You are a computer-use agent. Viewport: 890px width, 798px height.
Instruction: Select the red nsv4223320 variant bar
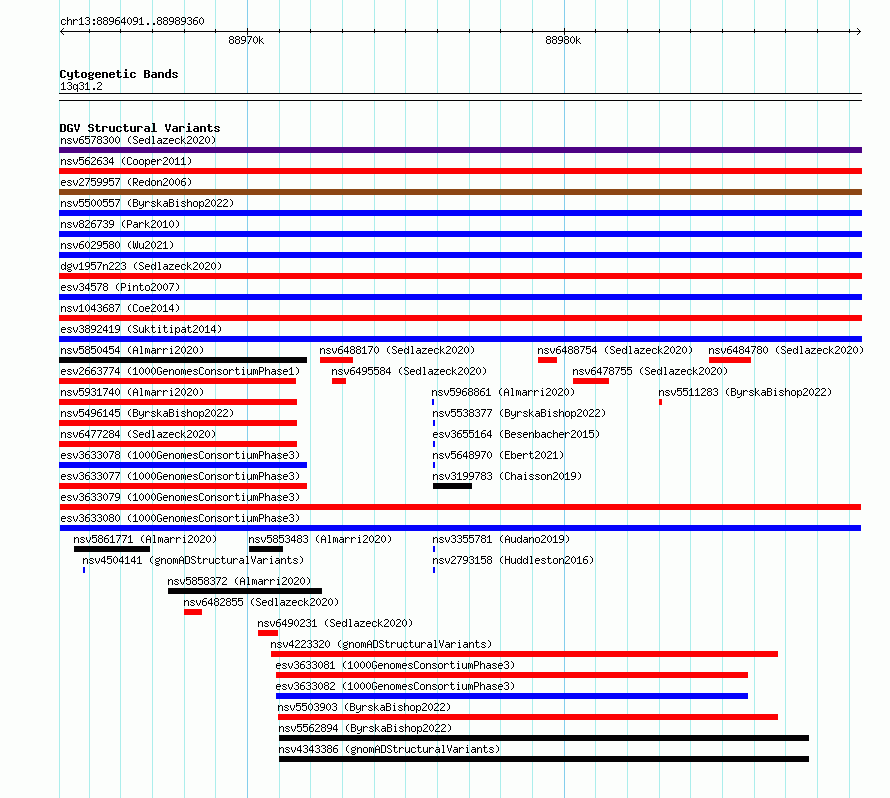tap(524, 654)
